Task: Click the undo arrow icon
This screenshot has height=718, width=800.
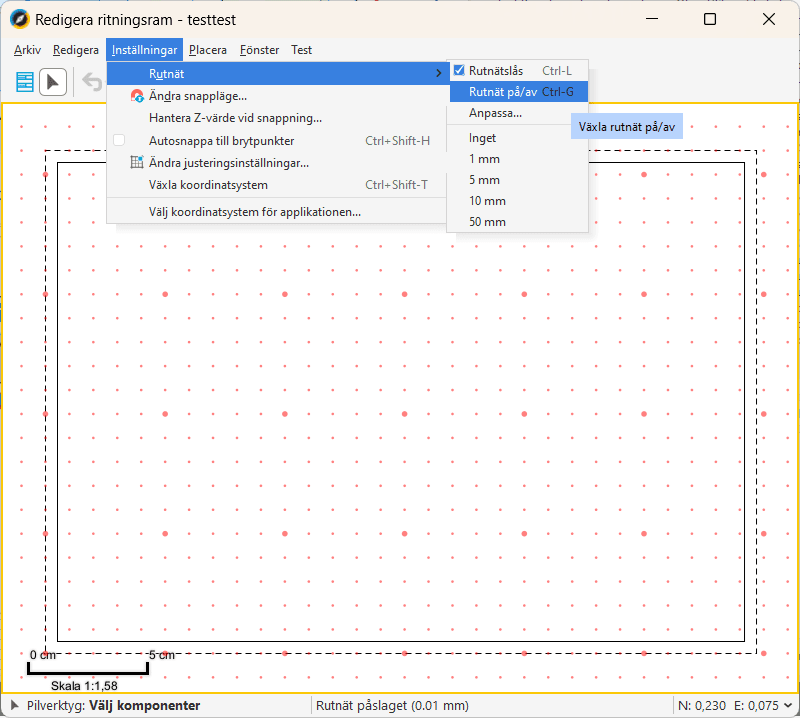Action: 92,82
